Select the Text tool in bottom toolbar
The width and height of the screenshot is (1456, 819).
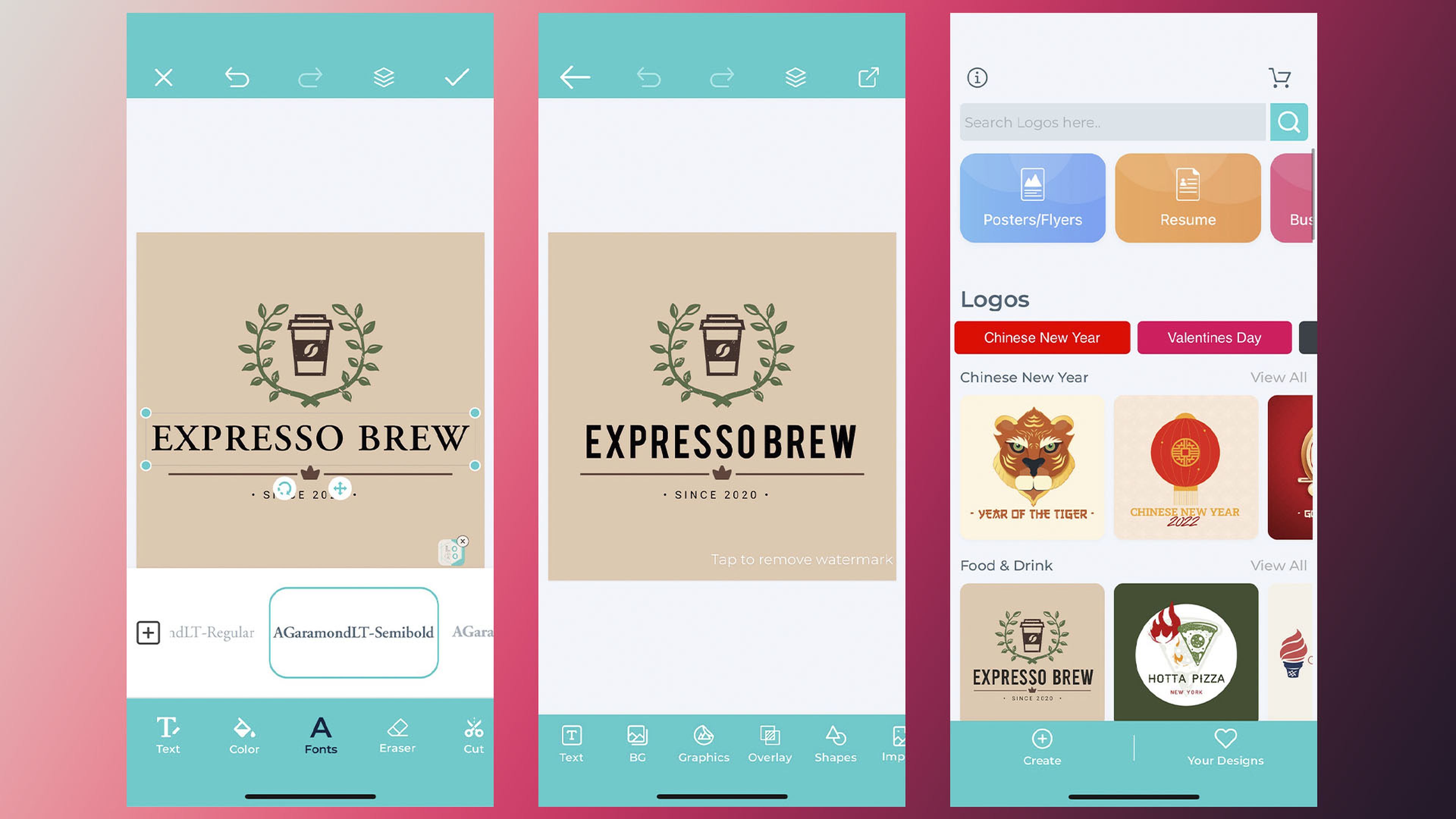[x=166, y=735]
